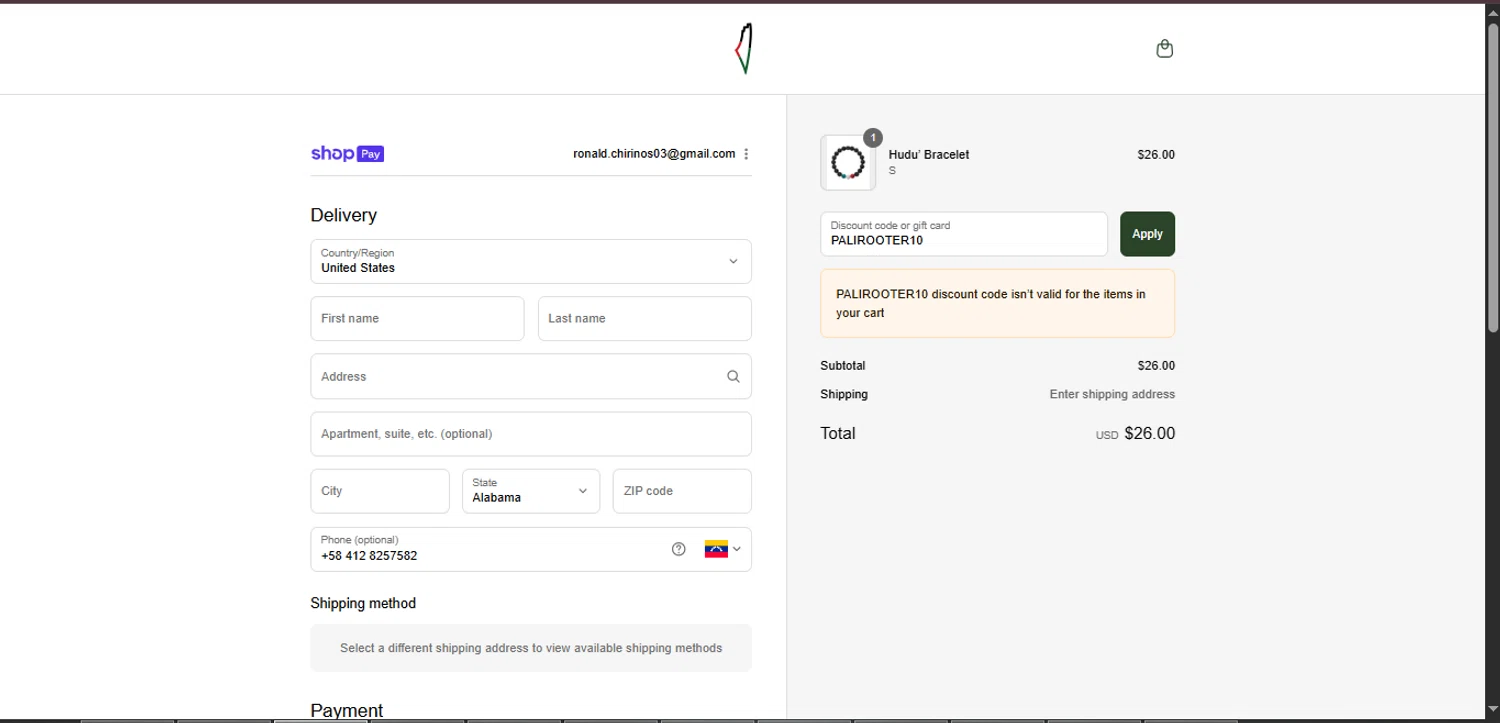
Task: Apply the discount code
Action: pos(1147,234)
